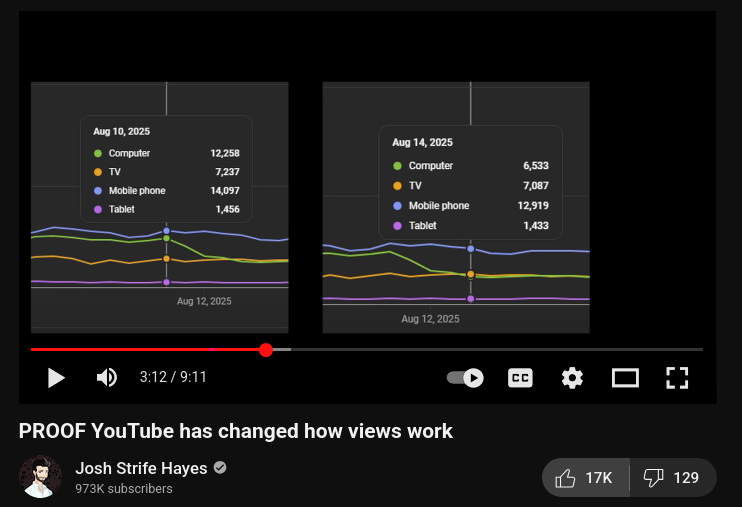Viewport: 742px width, 507px height.
Task: Click the 973K subscribers text
Action: (124, 489)
